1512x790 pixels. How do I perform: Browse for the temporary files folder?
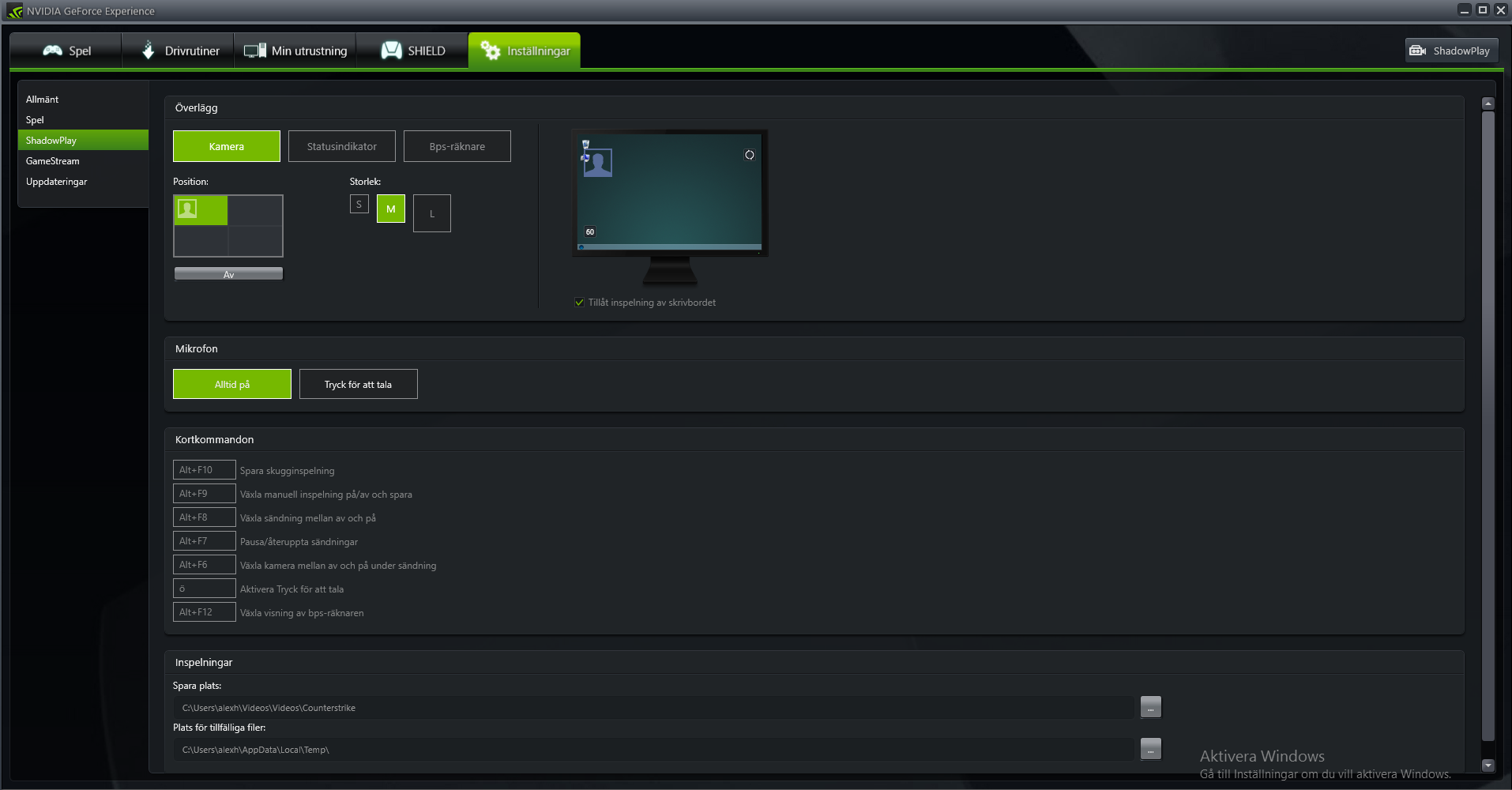tap(1151, 750)
